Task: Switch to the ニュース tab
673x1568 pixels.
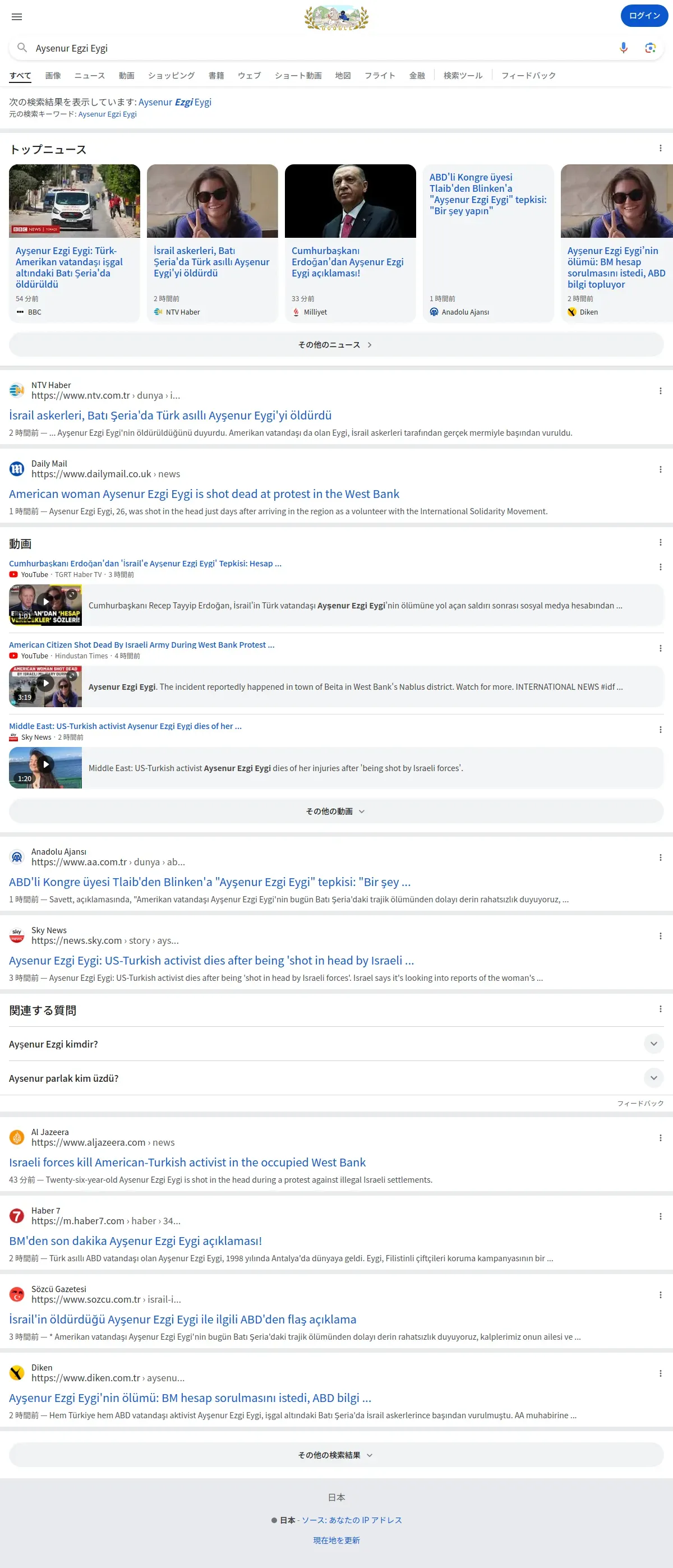Action: tap(89, 76)
